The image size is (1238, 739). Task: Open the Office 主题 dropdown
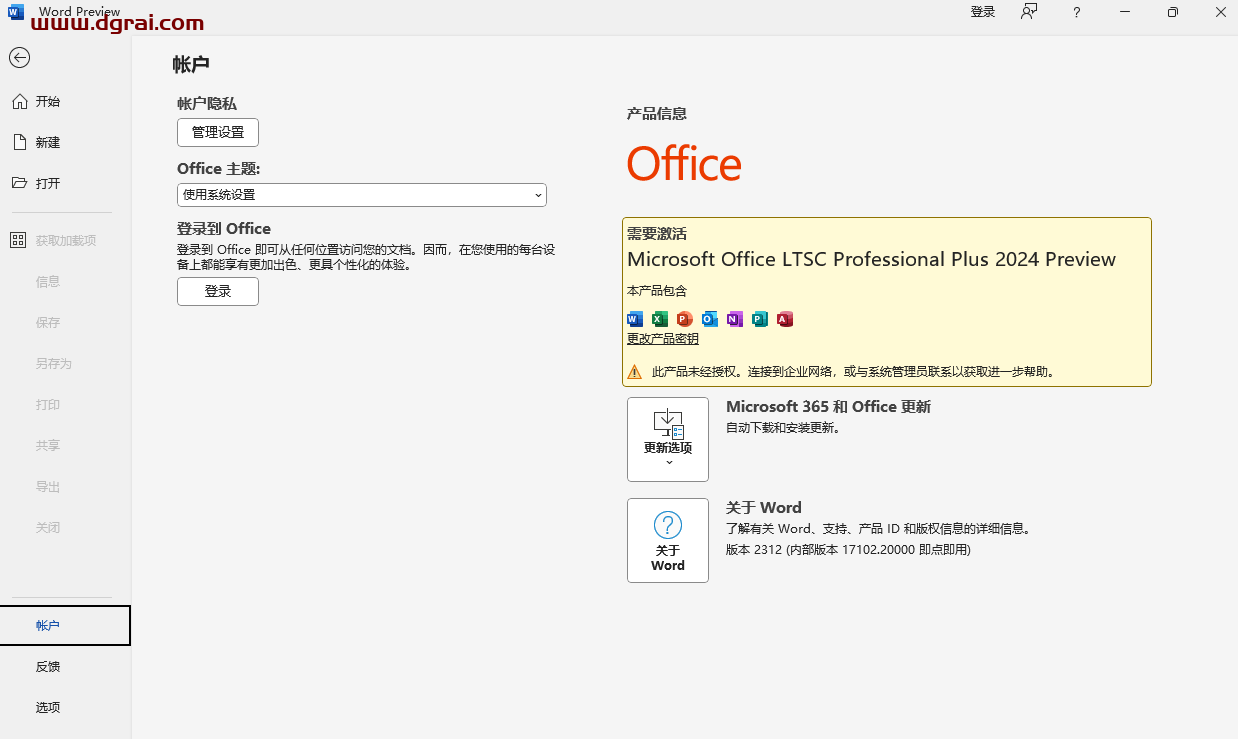(x=362, y=195)
